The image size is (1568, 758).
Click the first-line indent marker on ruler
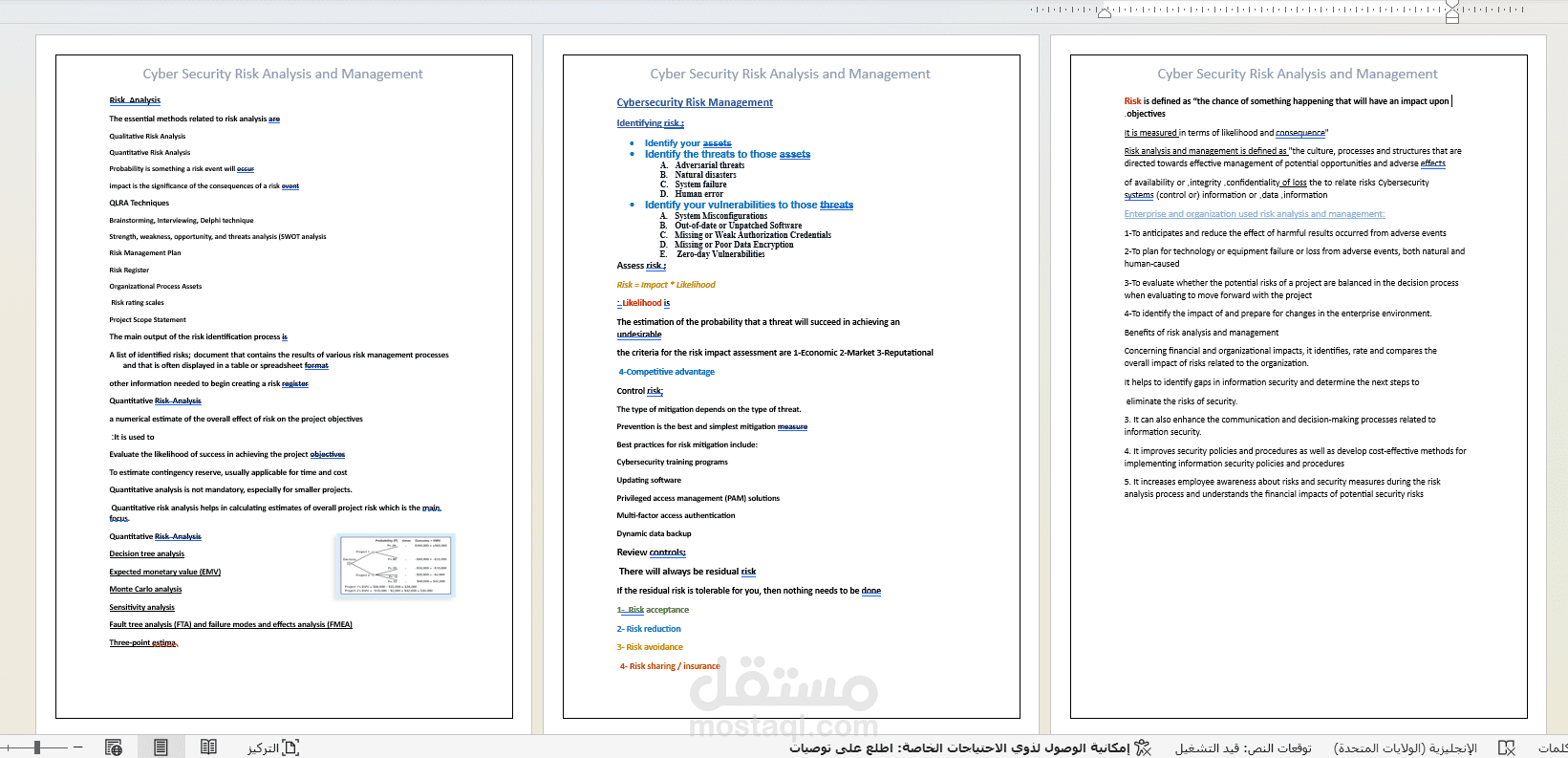click(x=1452, y=5)
